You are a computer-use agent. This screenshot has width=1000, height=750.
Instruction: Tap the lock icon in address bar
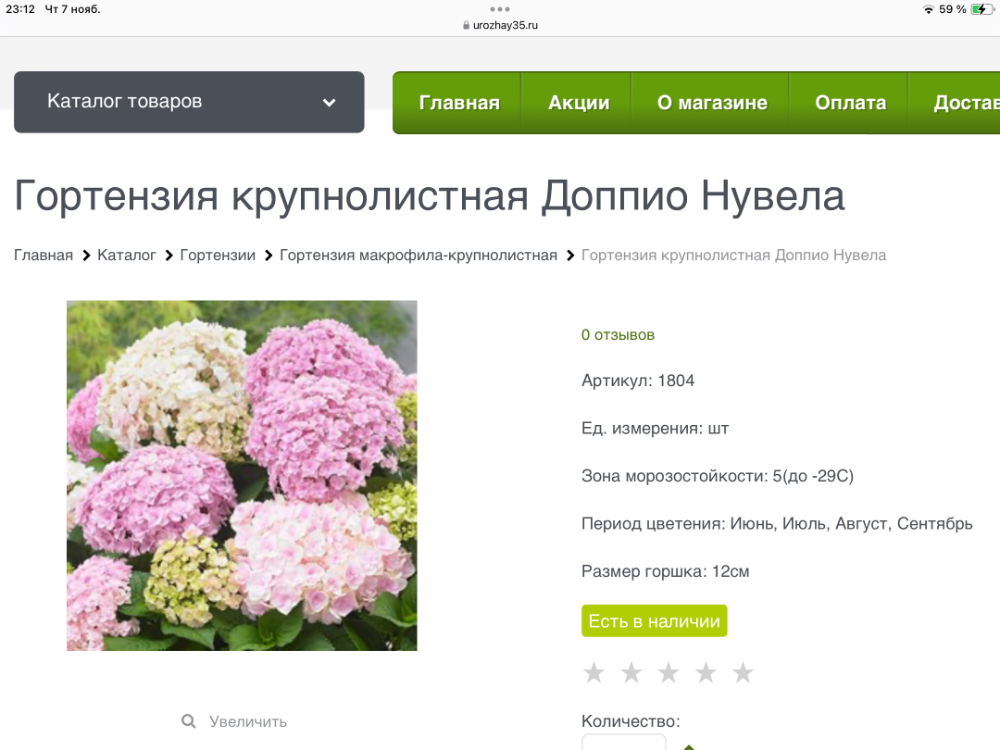tap(466, 26)
